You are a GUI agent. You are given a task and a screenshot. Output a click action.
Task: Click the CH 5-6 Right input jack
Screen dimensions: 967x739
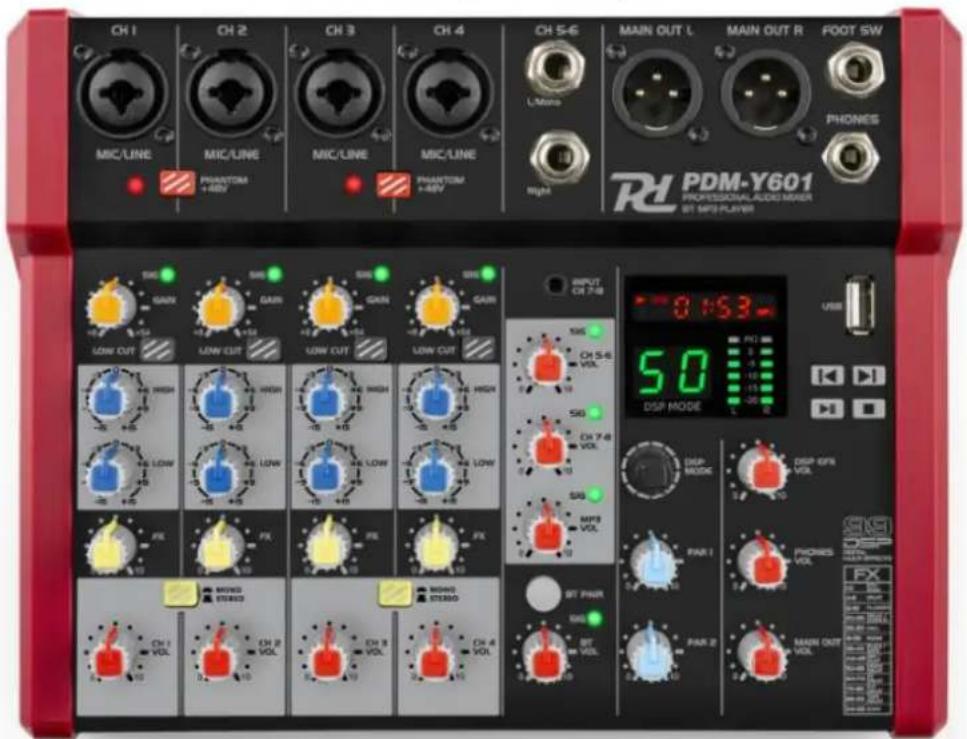tap(559, 157)
